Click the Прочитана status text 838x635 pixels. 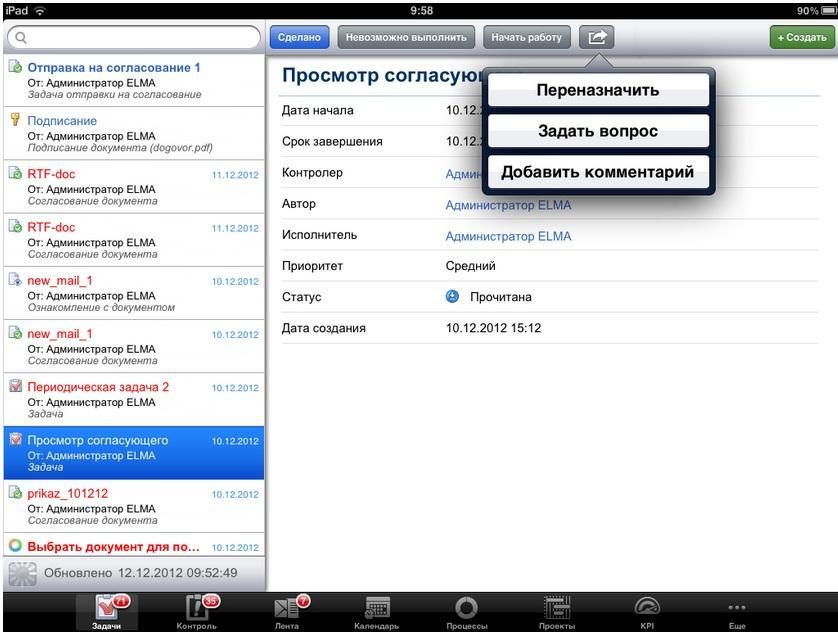(x=501, y=297)
